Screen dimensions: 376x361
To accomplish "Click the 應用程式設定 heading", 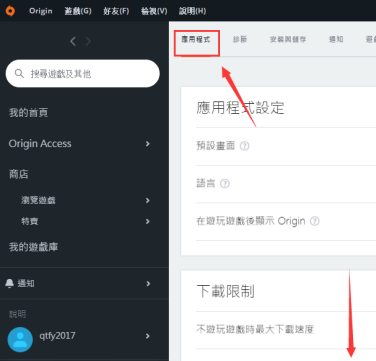I will (240, 108).
